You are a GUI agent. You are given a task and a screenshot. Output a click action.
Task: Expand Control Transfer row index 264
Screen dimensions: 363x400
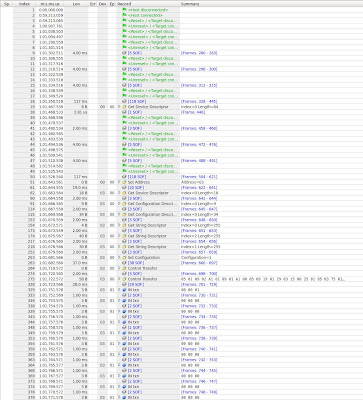(x=119, y=268)
